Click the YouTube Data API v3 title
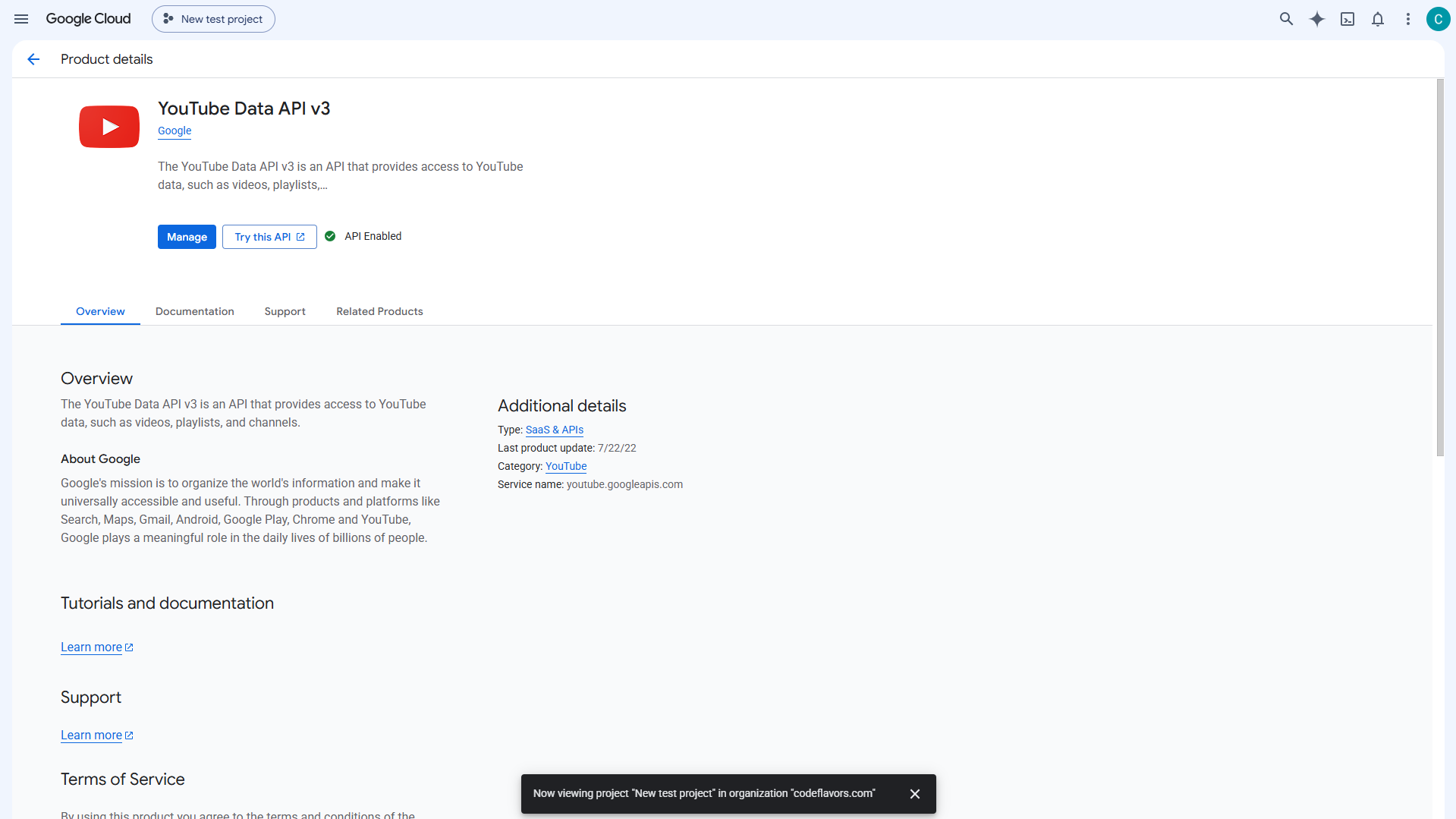This screenshot has width=1456, height=819. 244,109
